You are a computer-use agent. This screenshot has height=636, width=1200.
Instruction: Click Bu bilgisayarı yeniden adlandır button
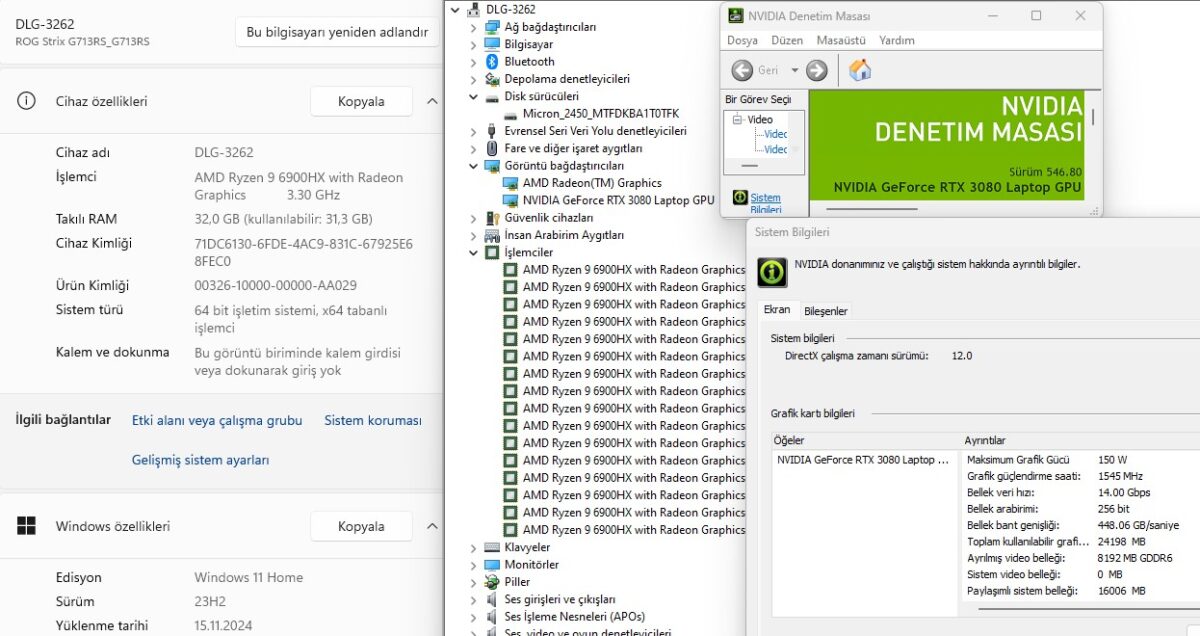(337, 32)
